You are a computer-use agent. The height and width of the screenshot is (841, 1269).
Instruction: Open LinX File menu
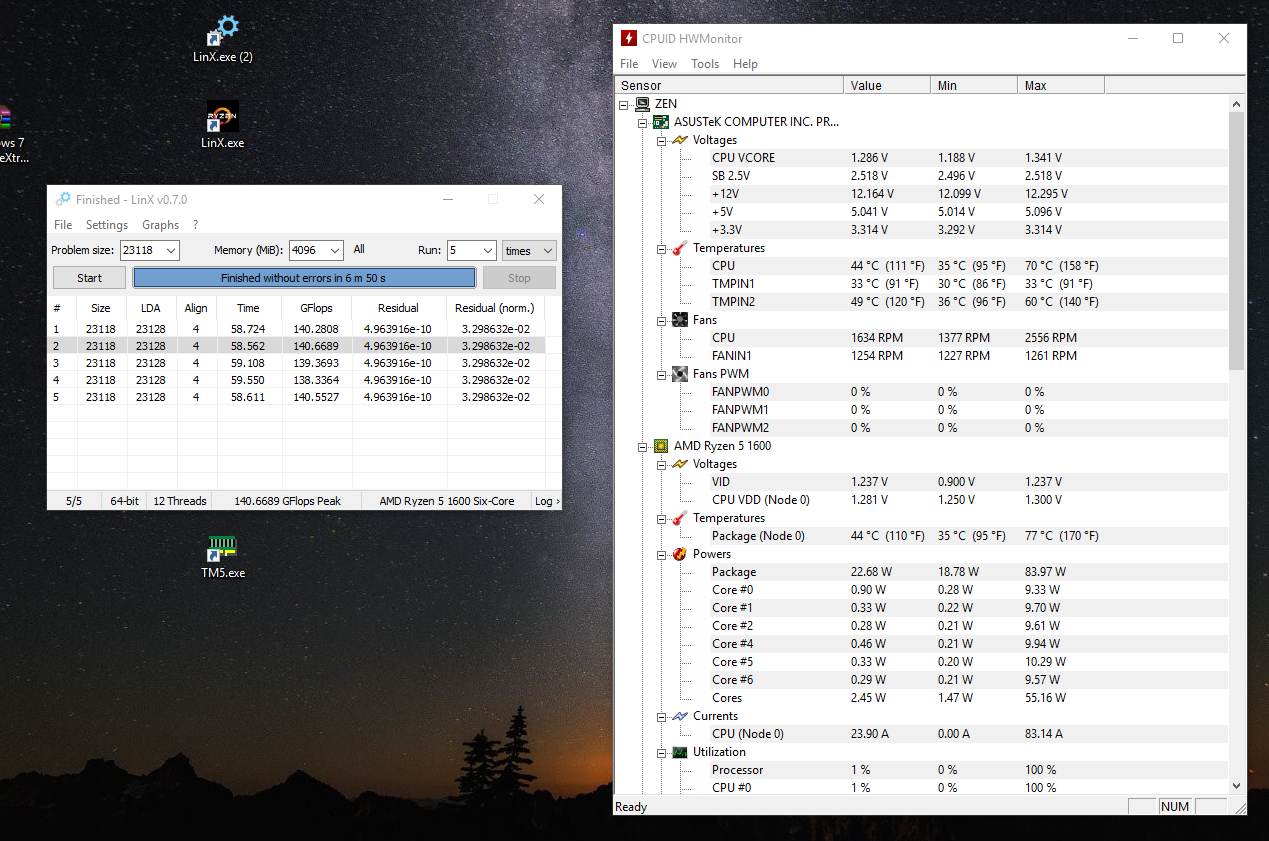[63, 225]
